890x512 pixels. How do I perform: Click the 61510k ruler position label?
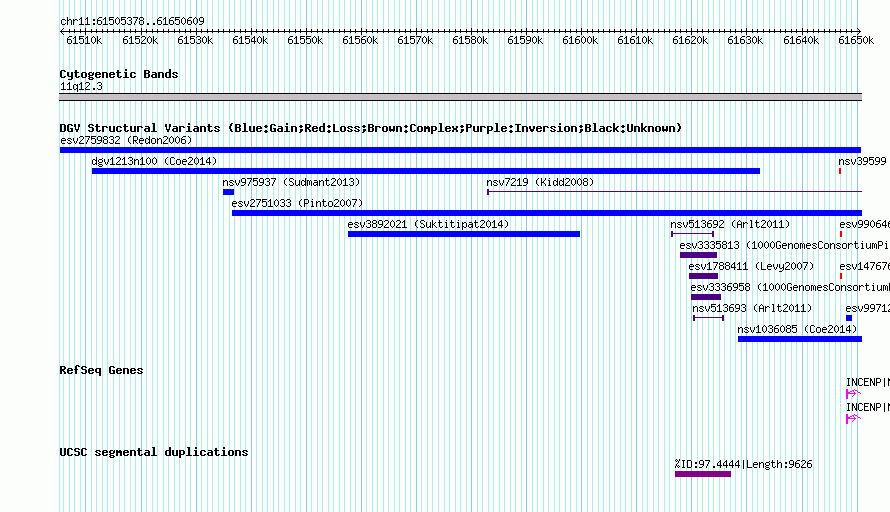tap(84, 40)
